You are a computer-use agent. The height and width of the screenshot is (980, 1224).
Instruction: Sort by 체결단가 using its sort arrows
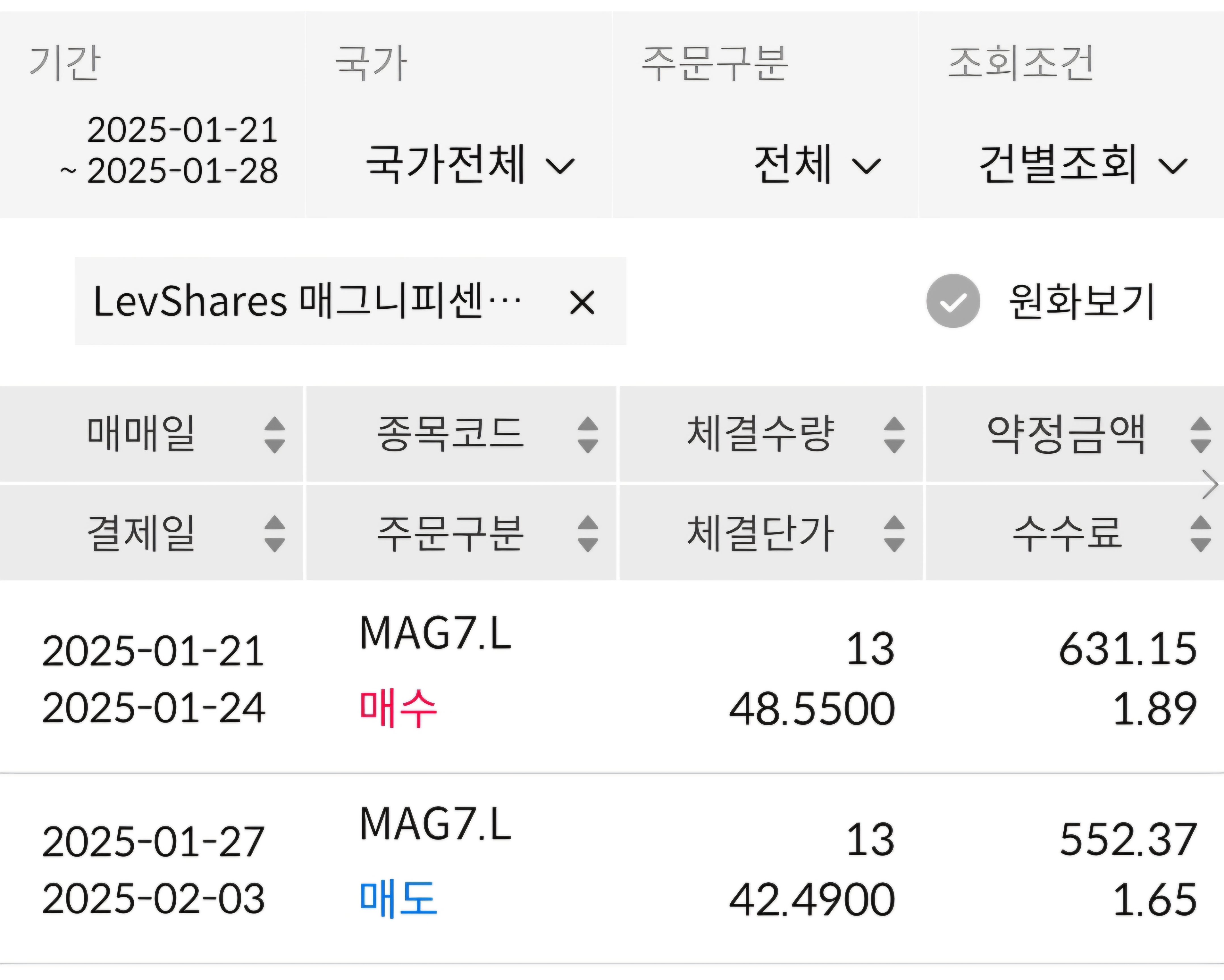tap(894, 534)
